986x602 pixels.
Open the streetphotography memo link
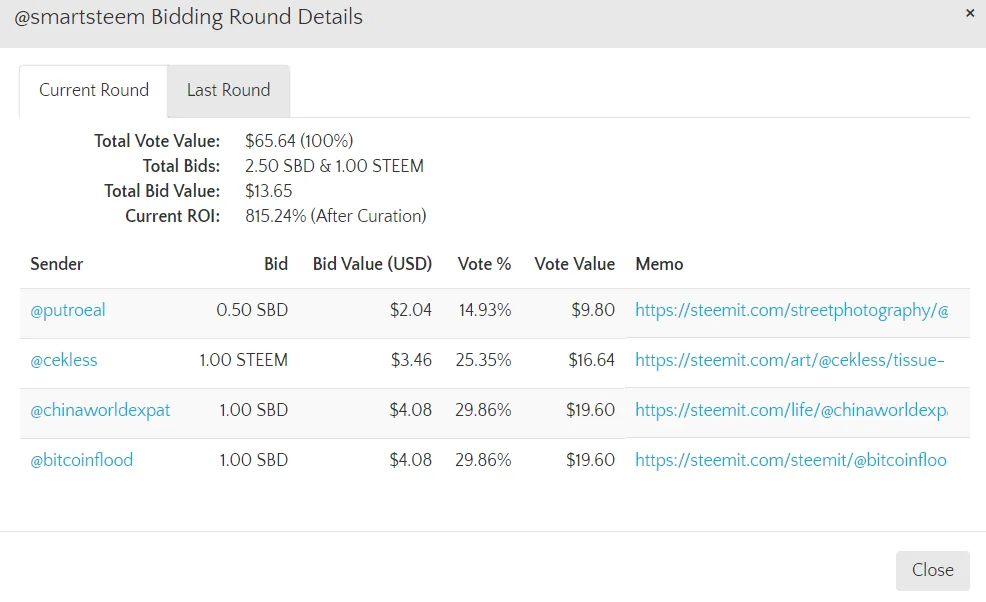(791, 310)
